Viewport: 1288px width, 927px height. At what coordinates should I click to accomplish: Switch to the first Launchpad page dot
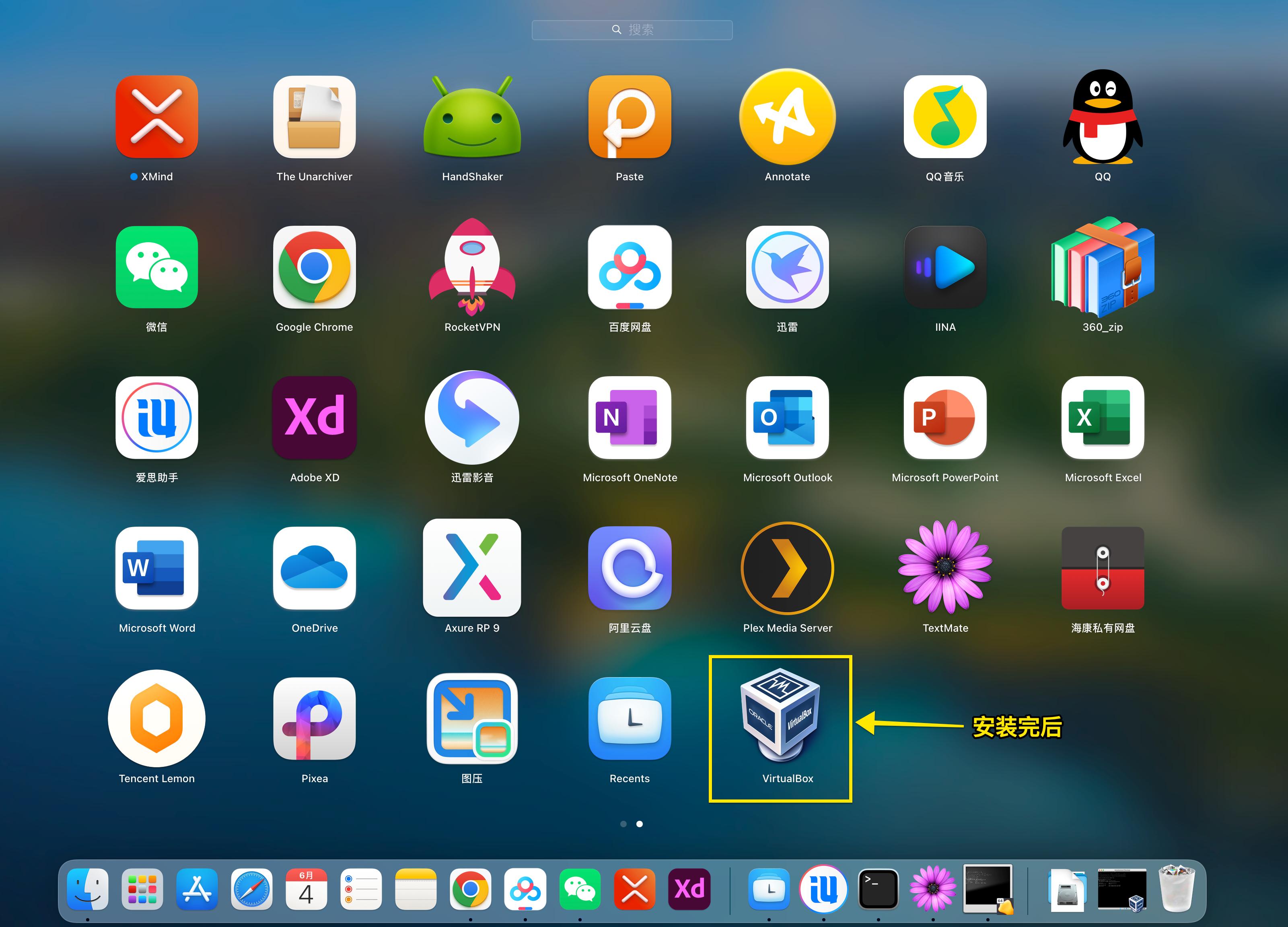623,824
